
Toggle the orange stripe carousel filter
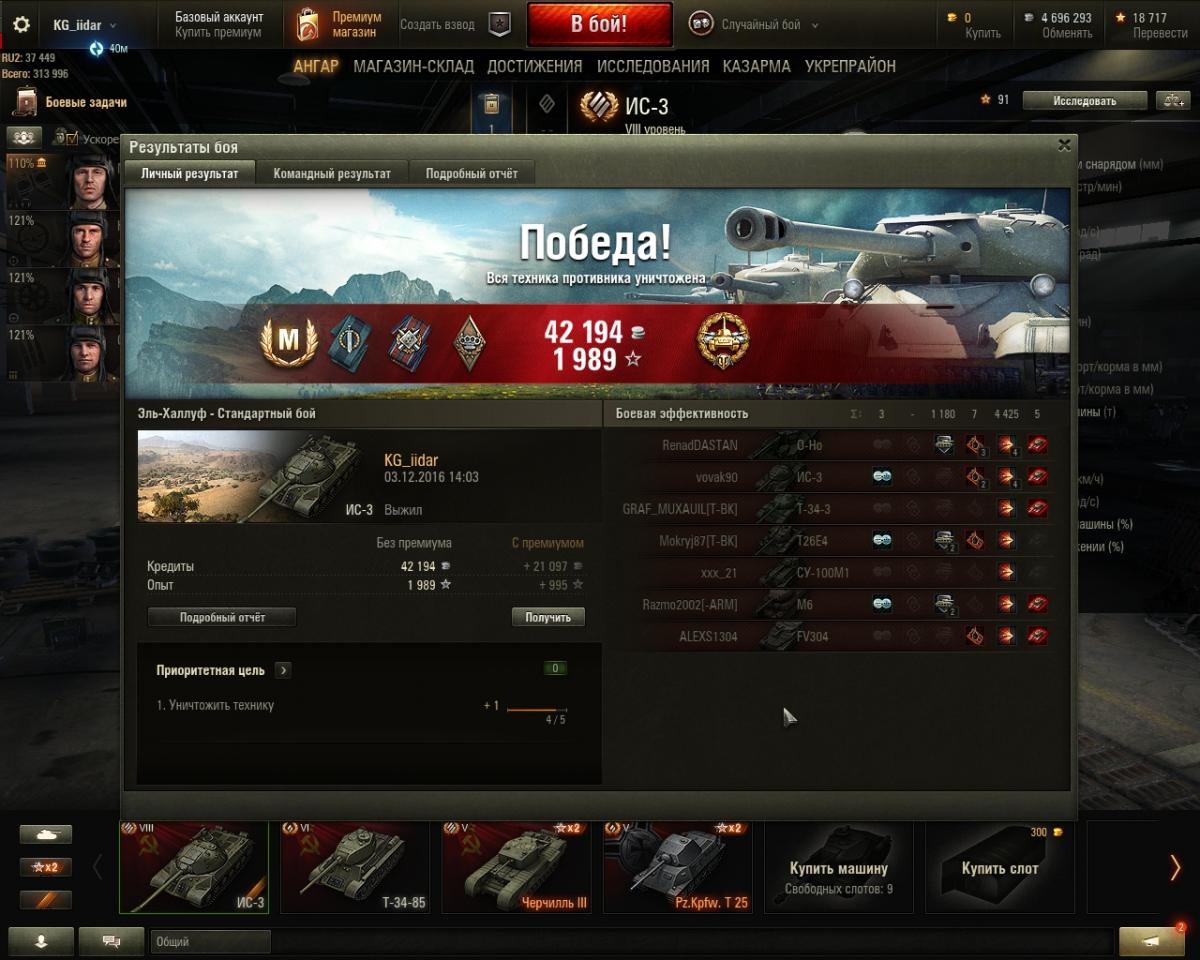tap(46, 900)
